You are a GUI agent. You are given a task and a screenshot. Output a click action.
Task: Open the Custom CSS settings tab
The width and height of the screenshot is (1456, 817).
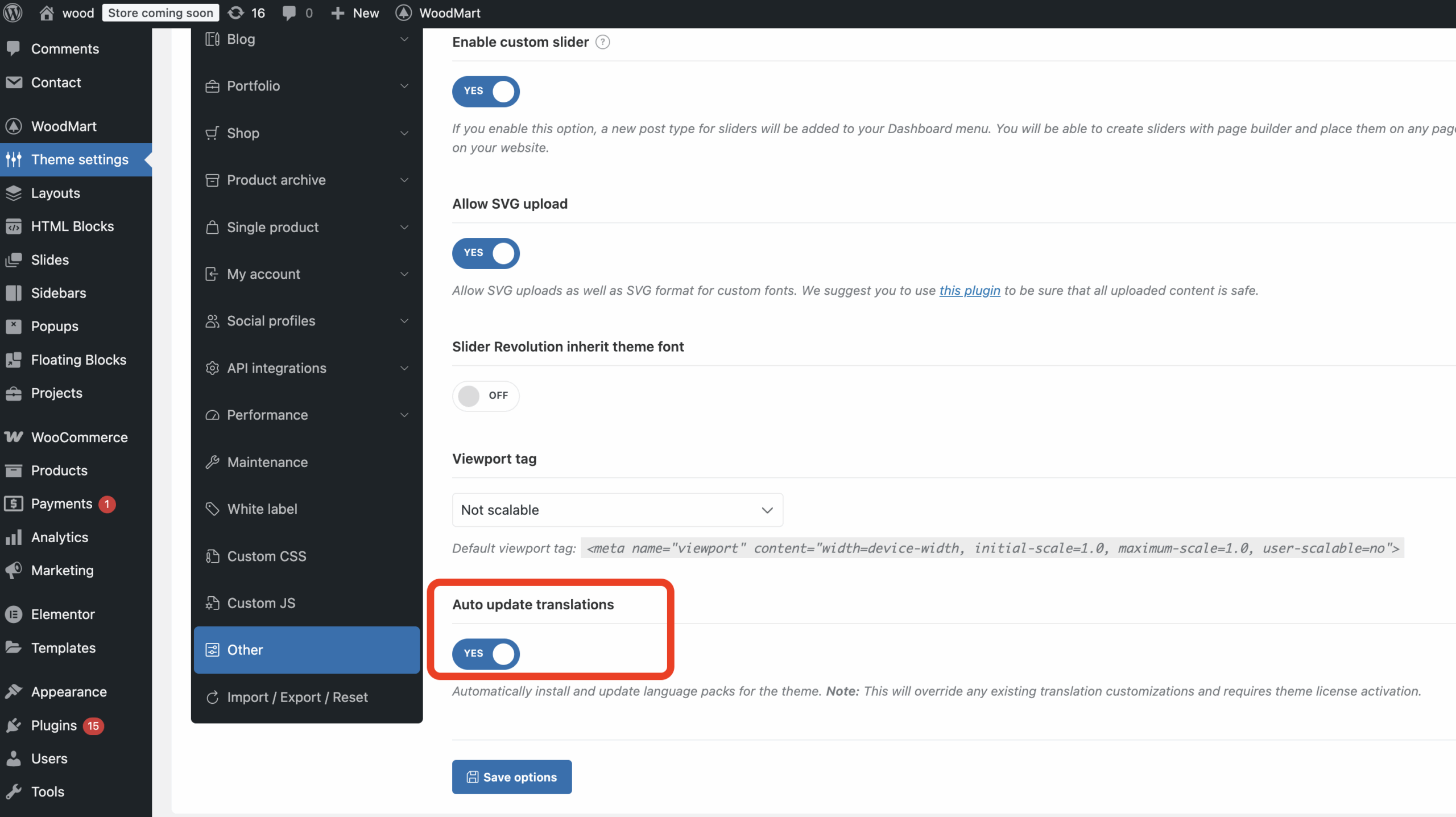267,556
